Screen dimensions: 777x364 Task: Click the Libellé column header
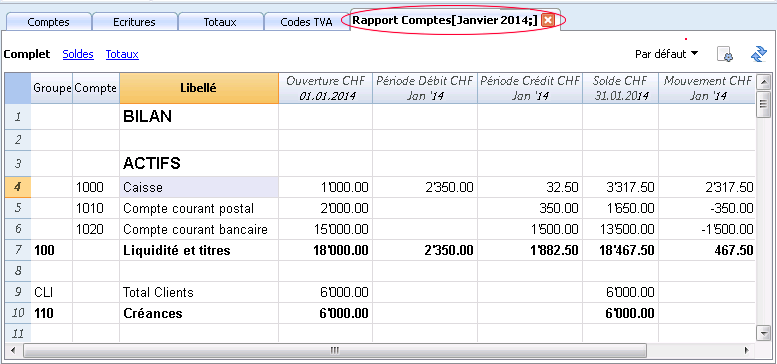(199, 88)
